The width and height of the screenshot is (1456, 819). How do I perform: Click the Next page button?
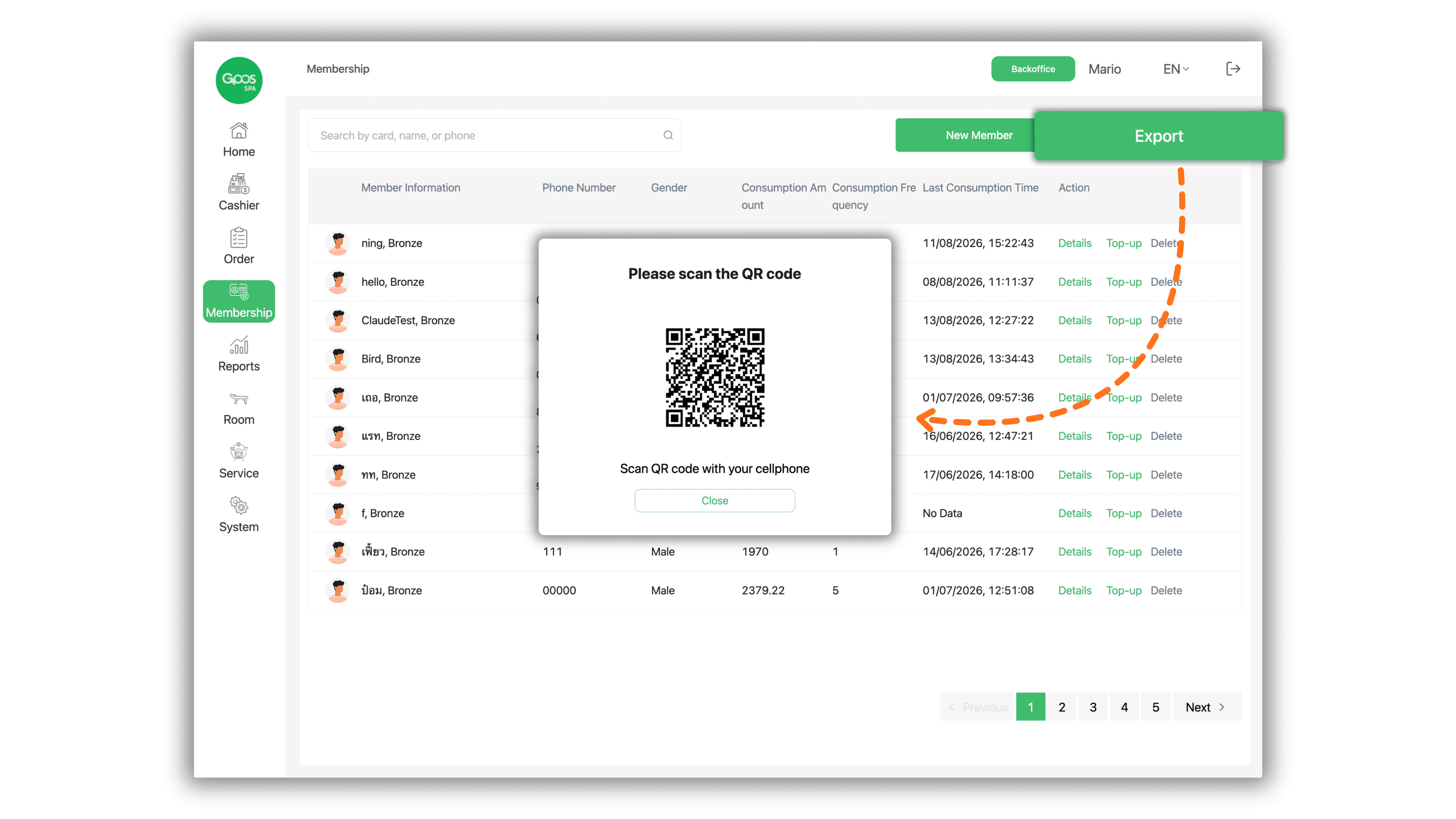[x=1207, y=707]
